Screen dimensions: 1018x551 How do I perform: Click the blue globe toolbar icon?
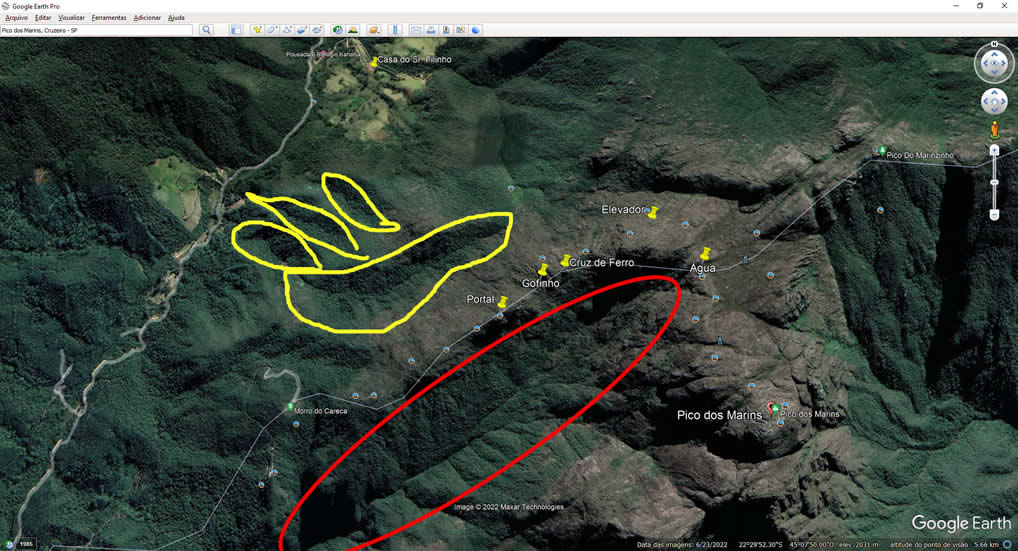[476, 30]
